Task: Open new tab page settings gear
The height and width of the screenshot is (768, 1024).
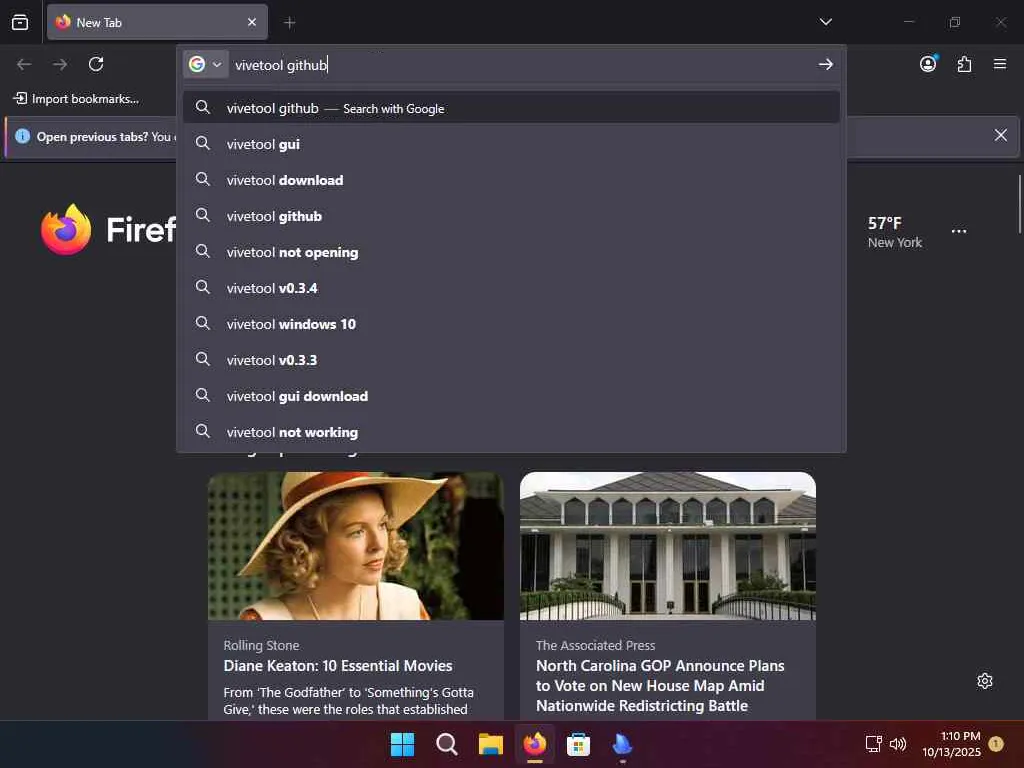Action: pos(984,681)
